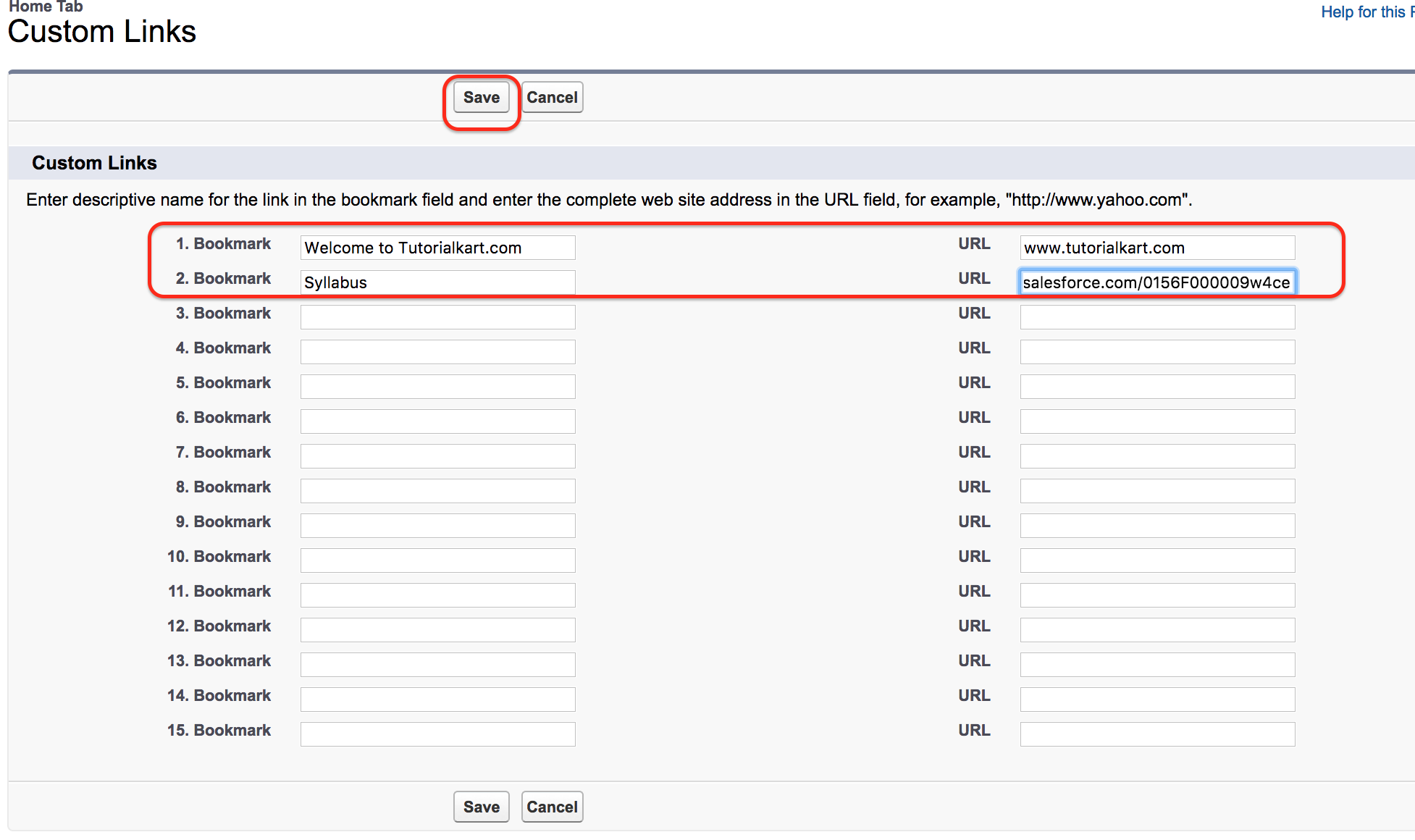Viewport: 1415px width, 840px height.
Task: Click the URL field for row 3
Action: (1156, 316)
